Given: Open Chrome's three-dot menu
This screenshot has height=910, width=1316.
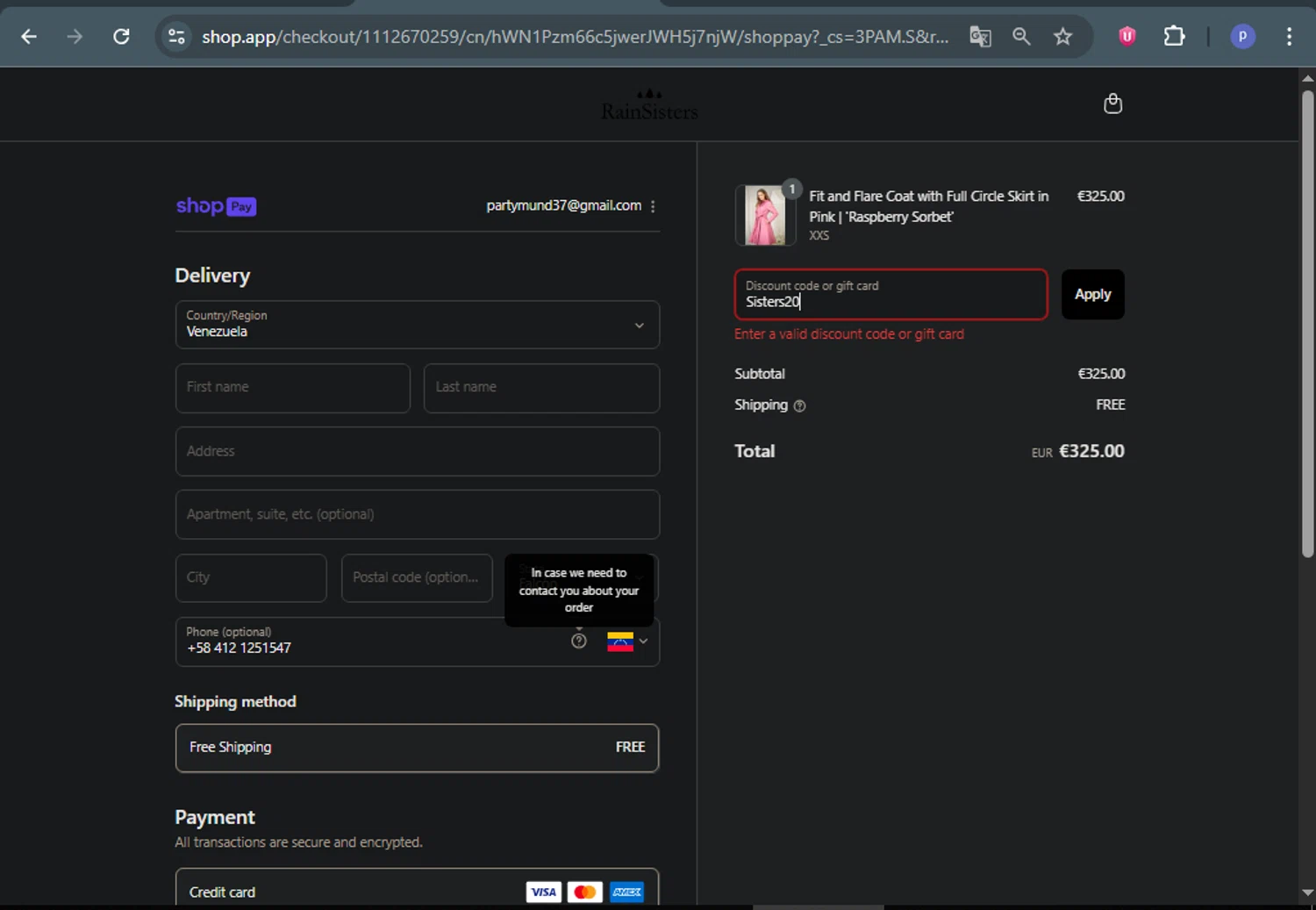Looking at the screenshot, I should tap(1289, 36).
